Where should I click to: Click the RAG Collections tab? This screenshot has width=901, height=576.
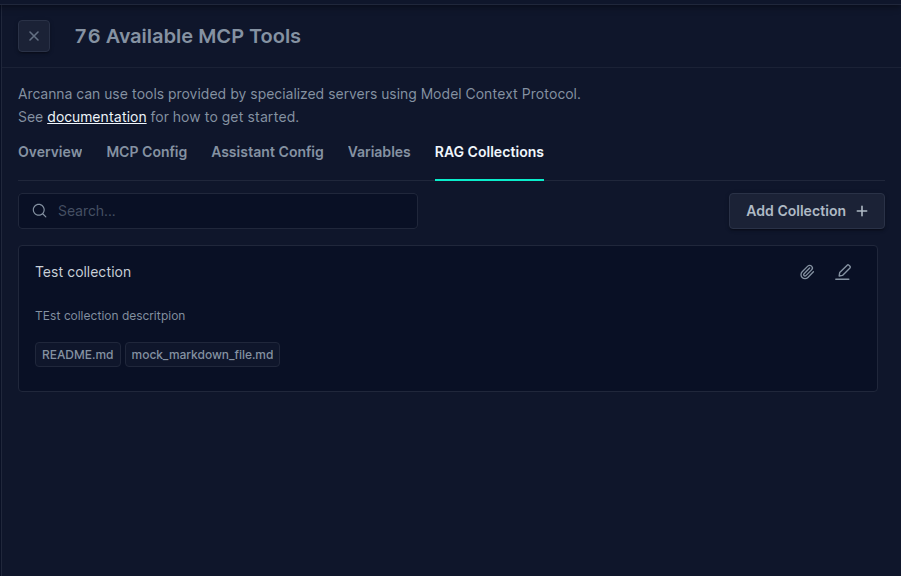[489, 152]
